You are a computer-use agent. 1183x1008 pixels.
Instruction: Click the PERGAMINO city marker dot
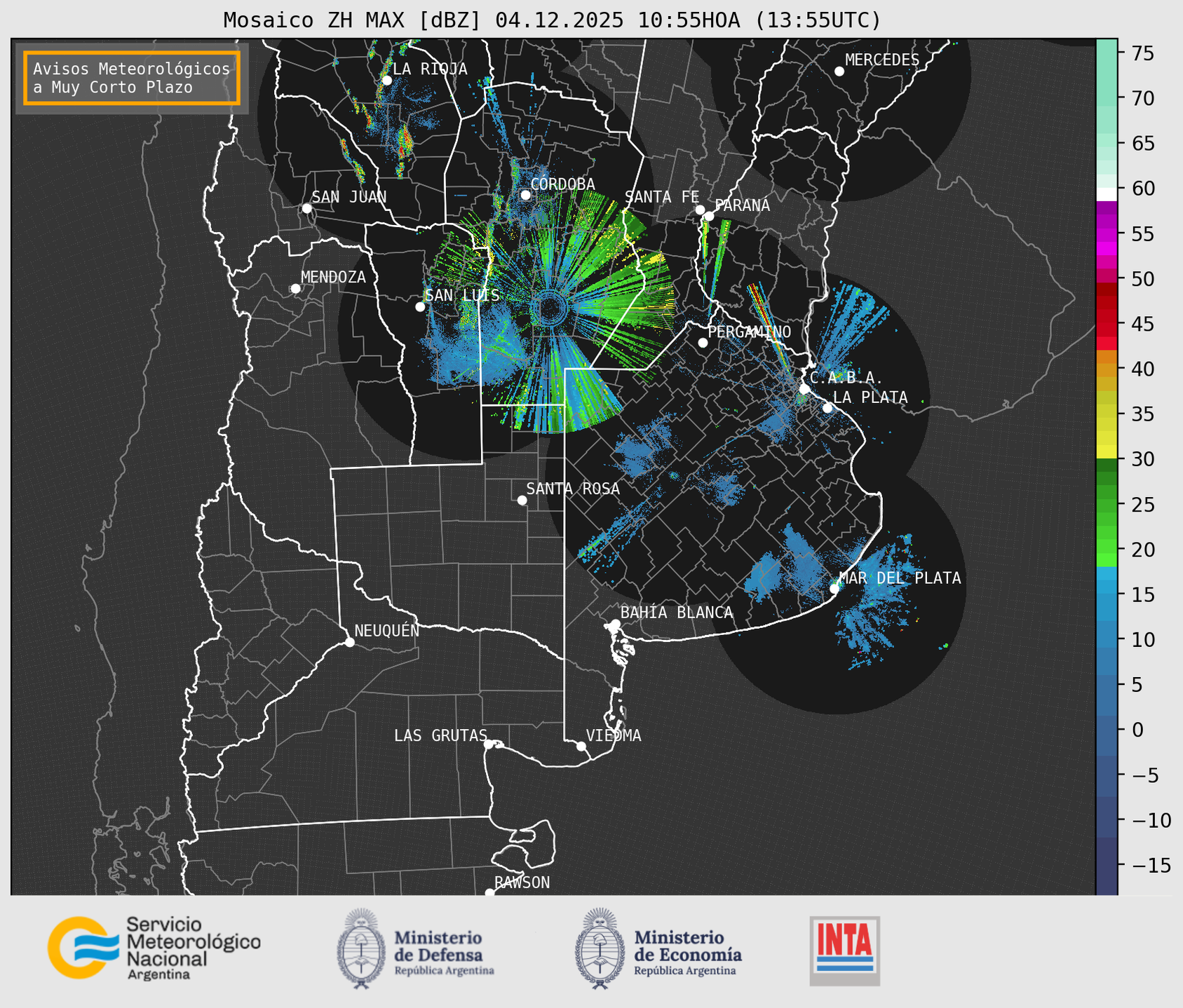coord(703,343)
